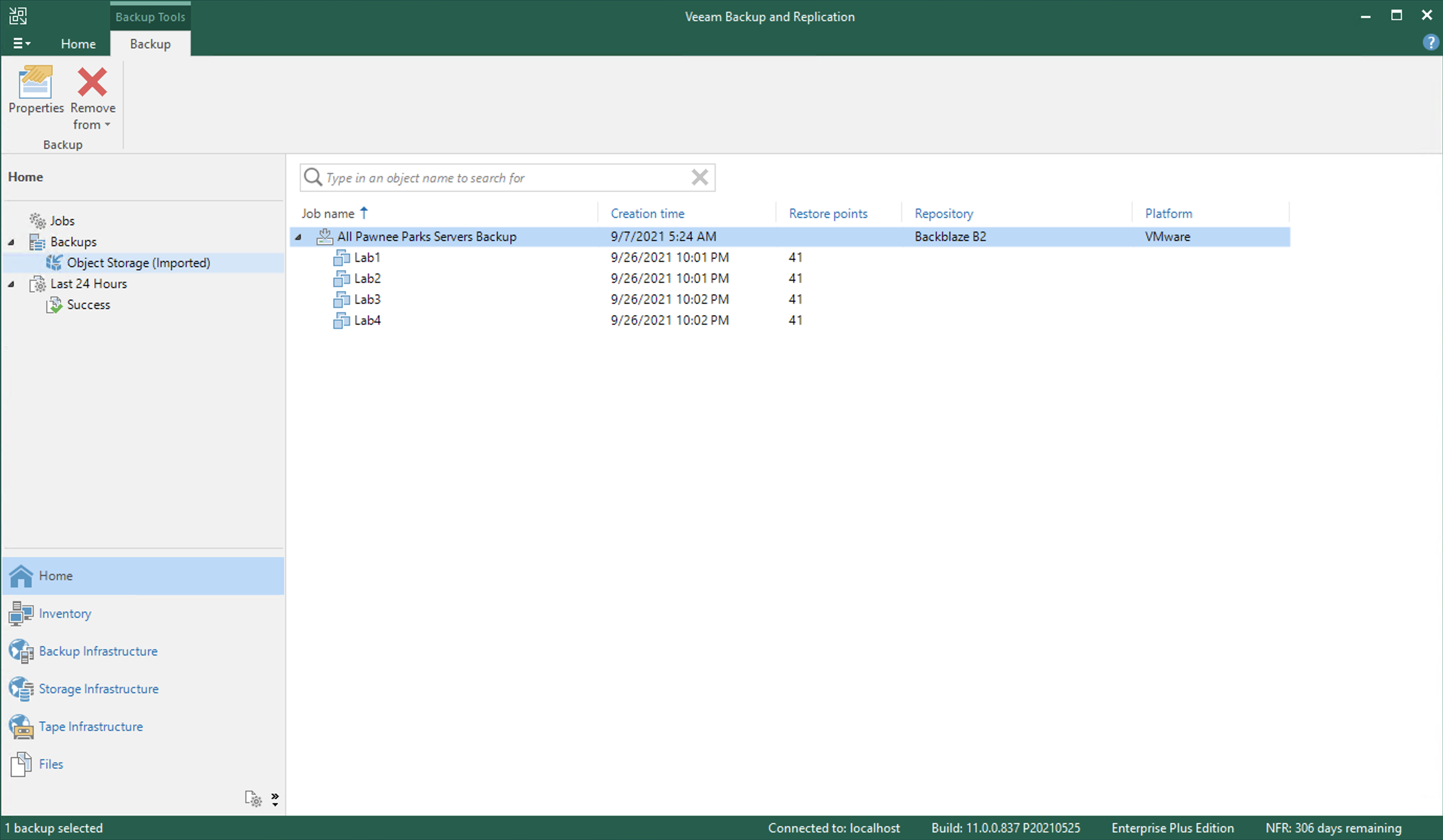Screen dimensions: 1443x840
Task: Select Jobs in the Home tree
Action: [62, 221]
